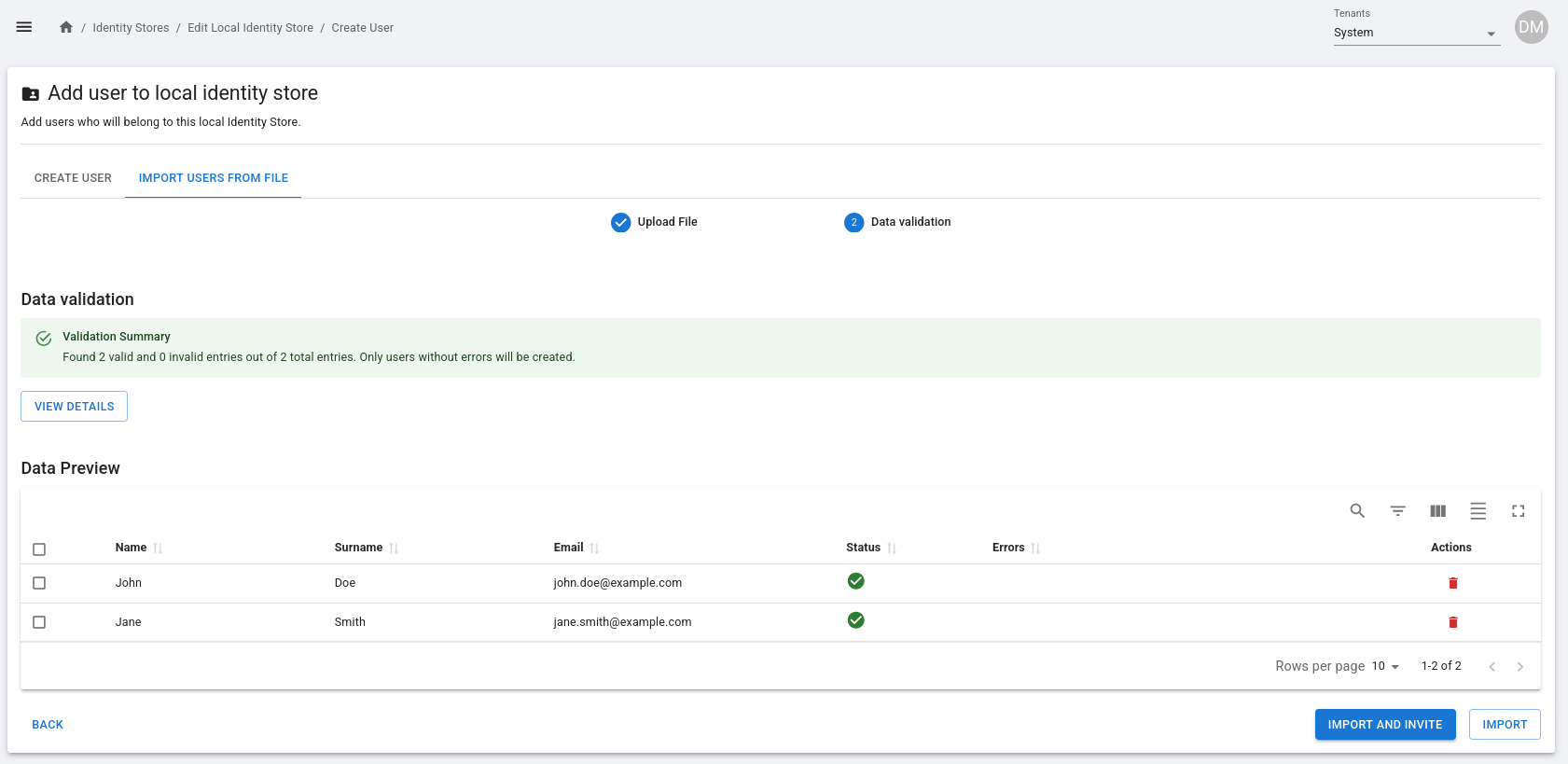The height and width of the screenshot is (764, 1568).
Task: Open search in Data Preview table
Action: point(1357,511)
